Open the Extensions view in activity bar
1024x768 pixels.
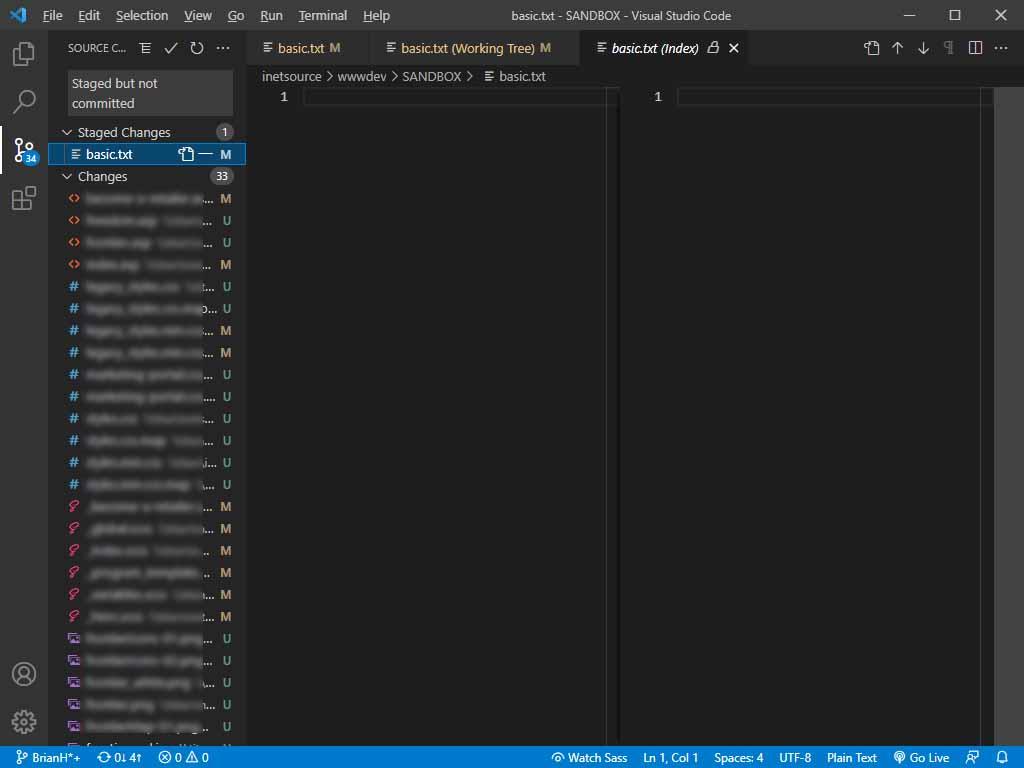(24, 198)
